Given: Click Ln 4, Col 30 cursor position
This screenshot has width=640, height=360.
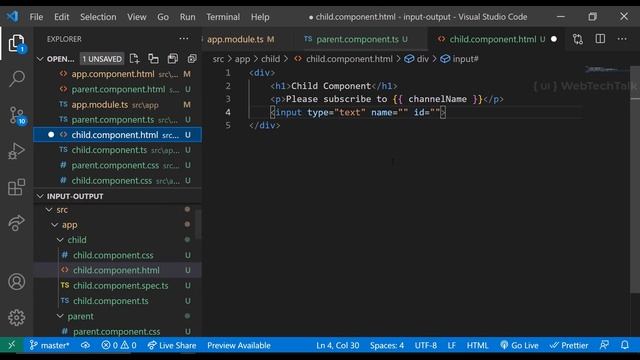Looking at the screenshot, I should pos(338,345).
